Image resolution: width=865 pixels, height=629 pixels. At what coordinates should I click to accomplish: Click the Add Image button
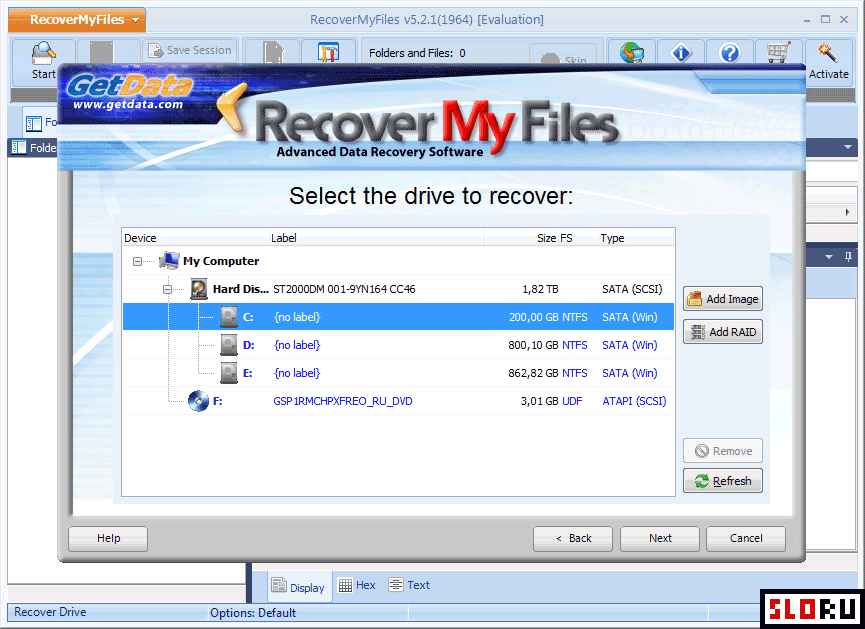723,299
